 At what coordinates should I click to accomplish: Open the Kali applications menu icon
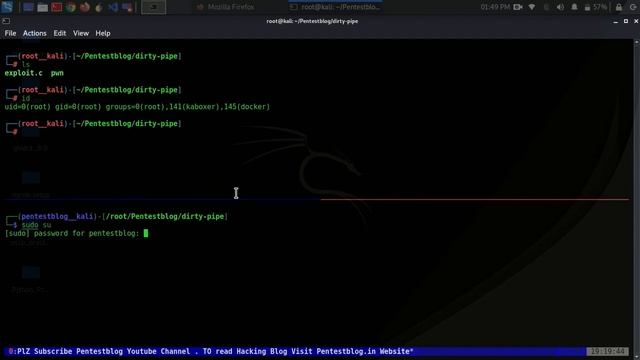pos(7,7)
